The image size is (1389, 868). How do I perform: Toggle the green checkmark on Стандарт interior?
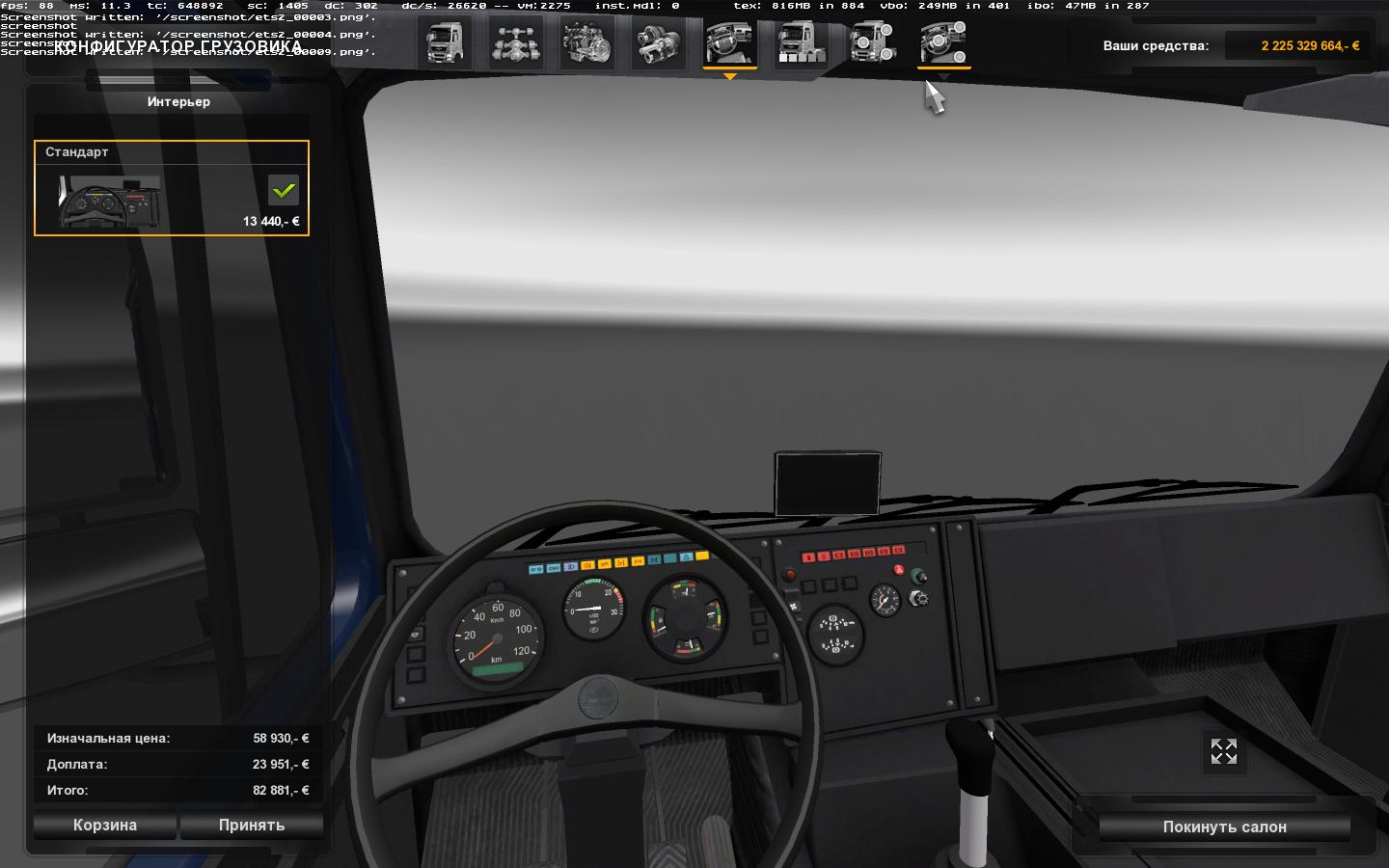(x=284, y=191)
